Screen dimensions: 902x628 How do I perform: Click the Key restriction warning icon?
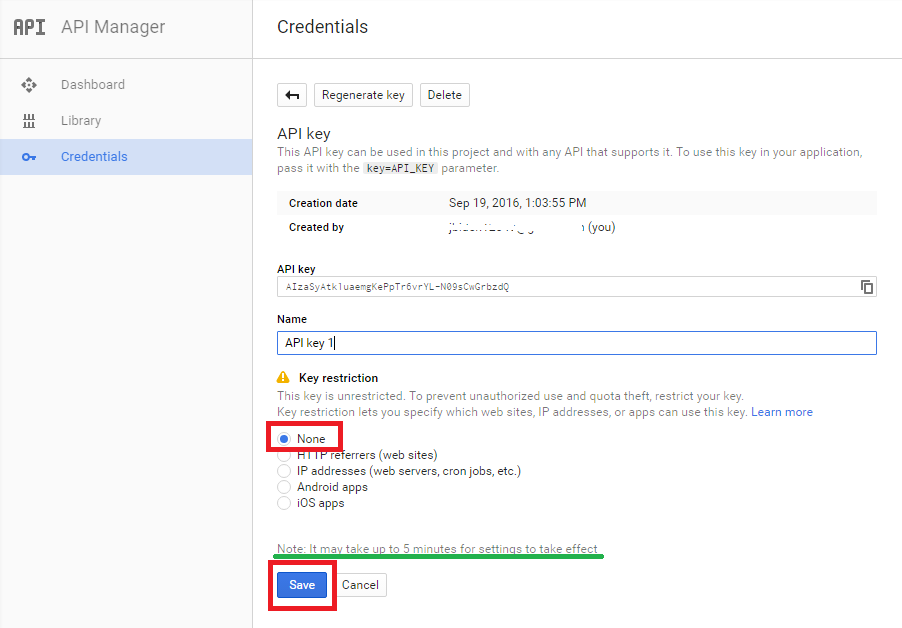coord(283,378)
